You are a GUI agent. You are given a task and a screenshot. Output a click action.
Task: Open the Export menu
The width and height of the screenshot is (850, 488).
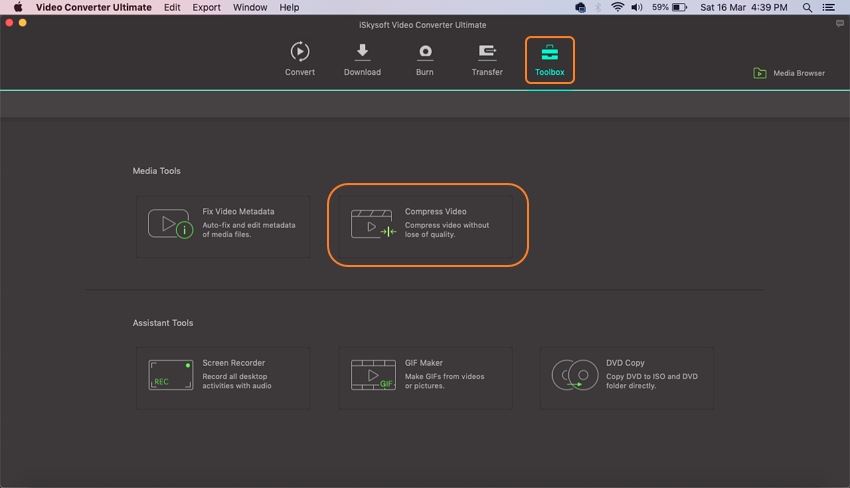(x=207, y=7)
